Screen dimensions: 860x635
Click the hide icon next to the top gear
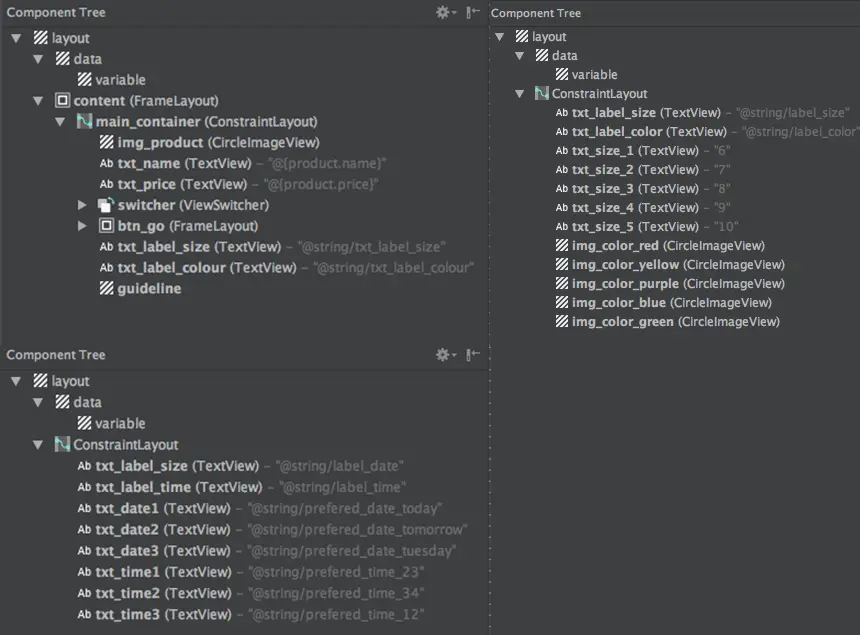pyautogui.click(x=470, y=12)
